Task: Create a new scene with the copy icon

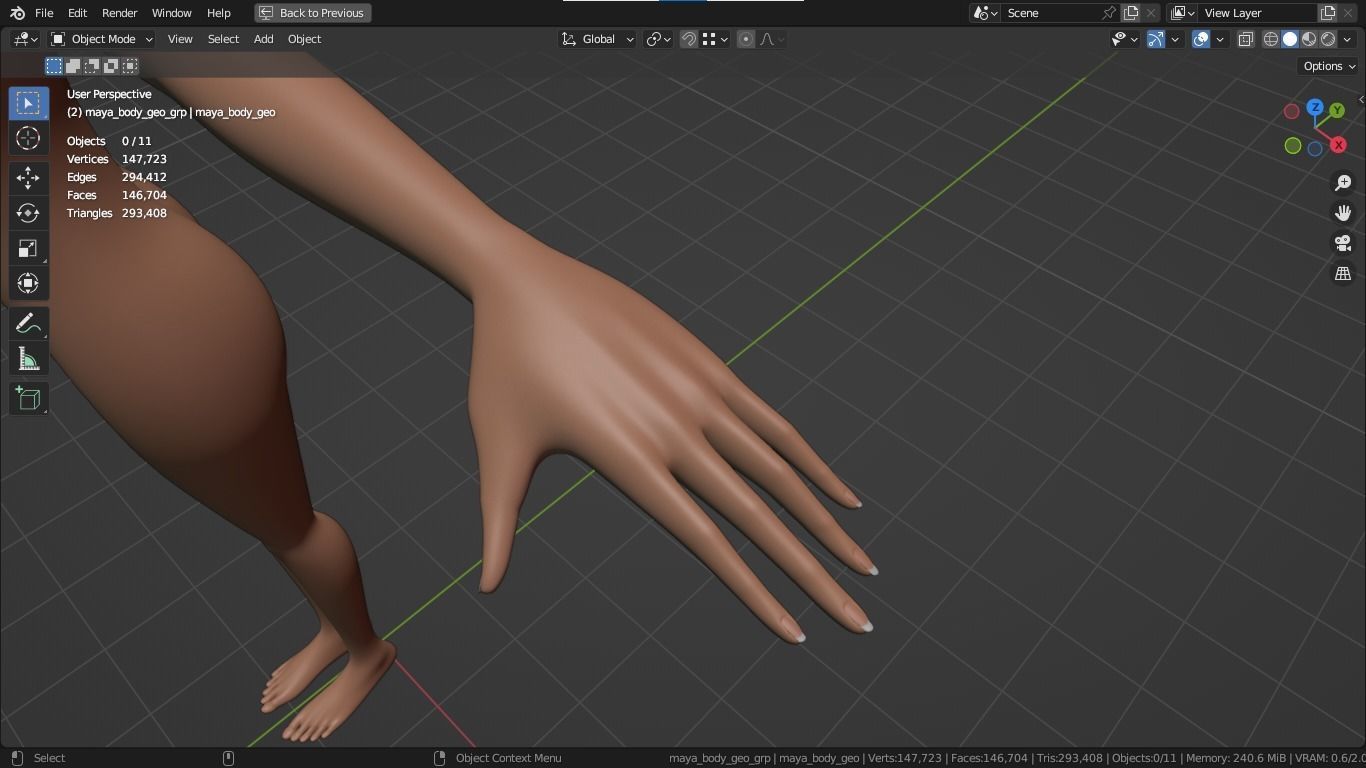Action: [x=1131, y=13]
